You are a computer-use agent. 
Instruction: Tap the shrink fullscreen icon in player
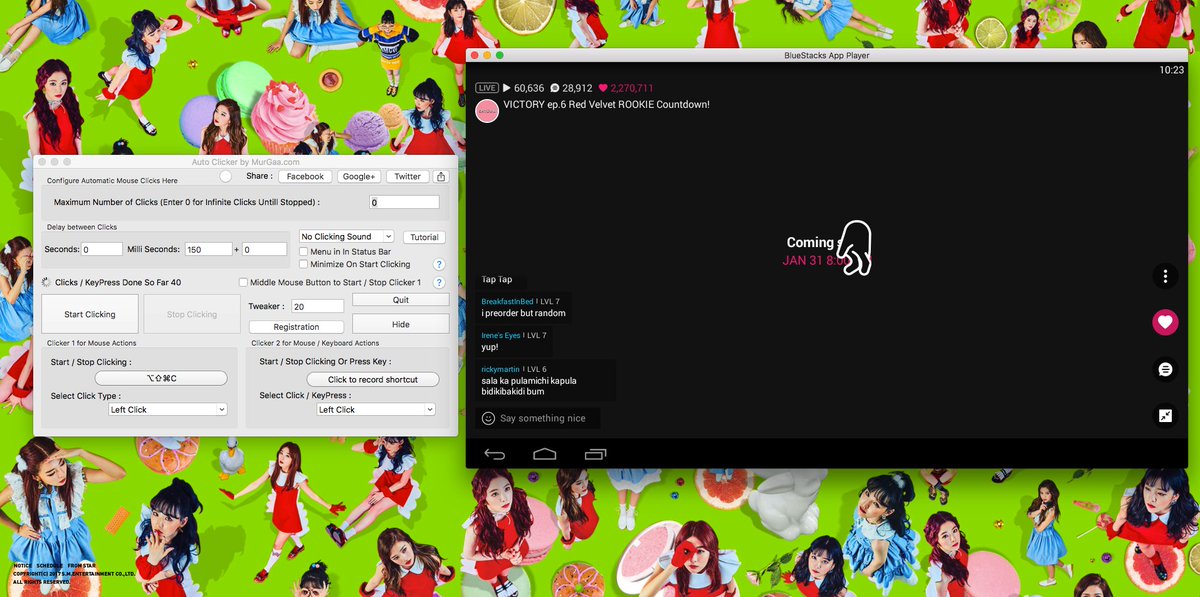pos(1165,416)
